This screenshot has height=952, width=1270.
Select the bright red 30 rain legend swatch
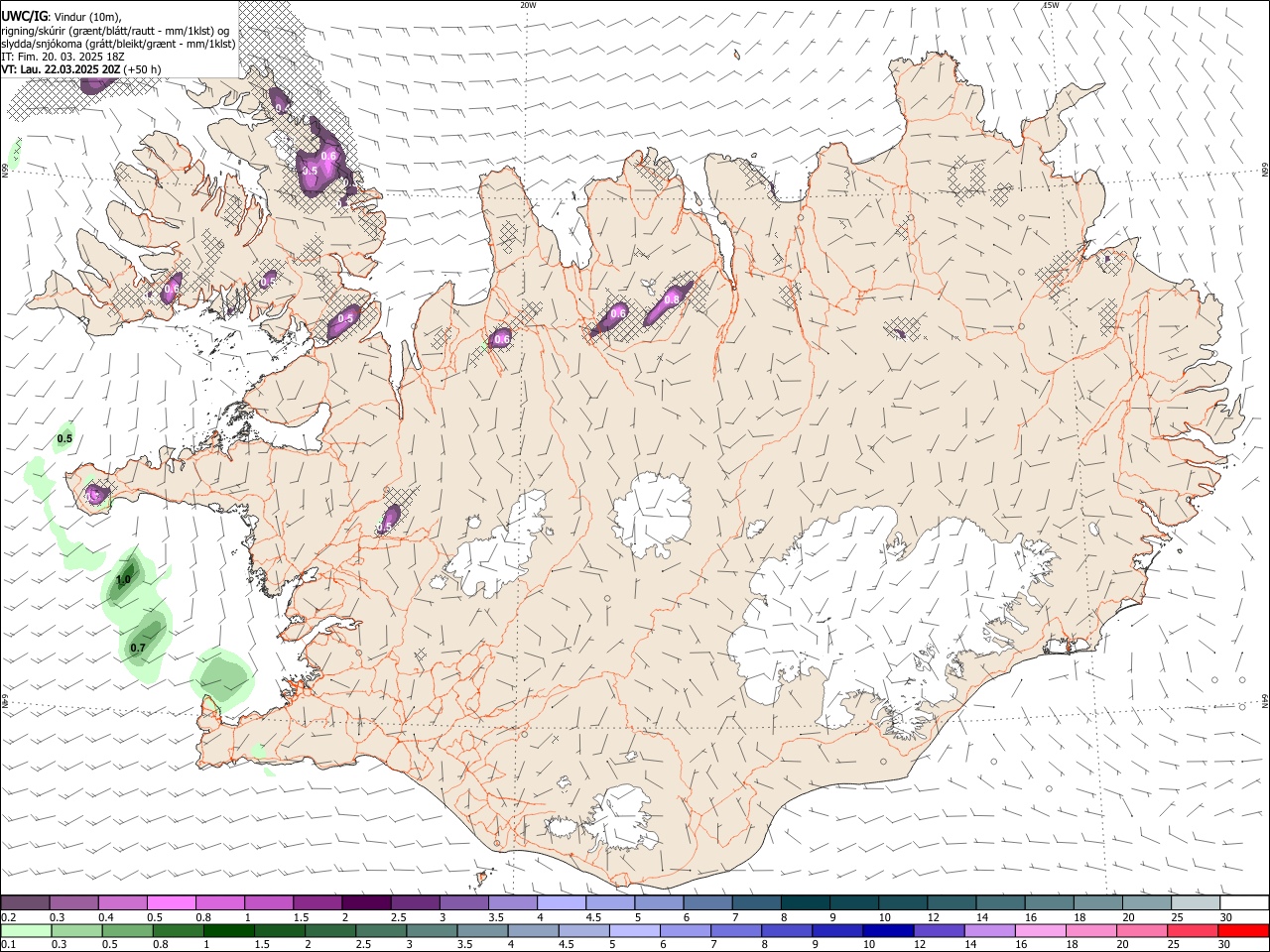tap(1243, 930)
